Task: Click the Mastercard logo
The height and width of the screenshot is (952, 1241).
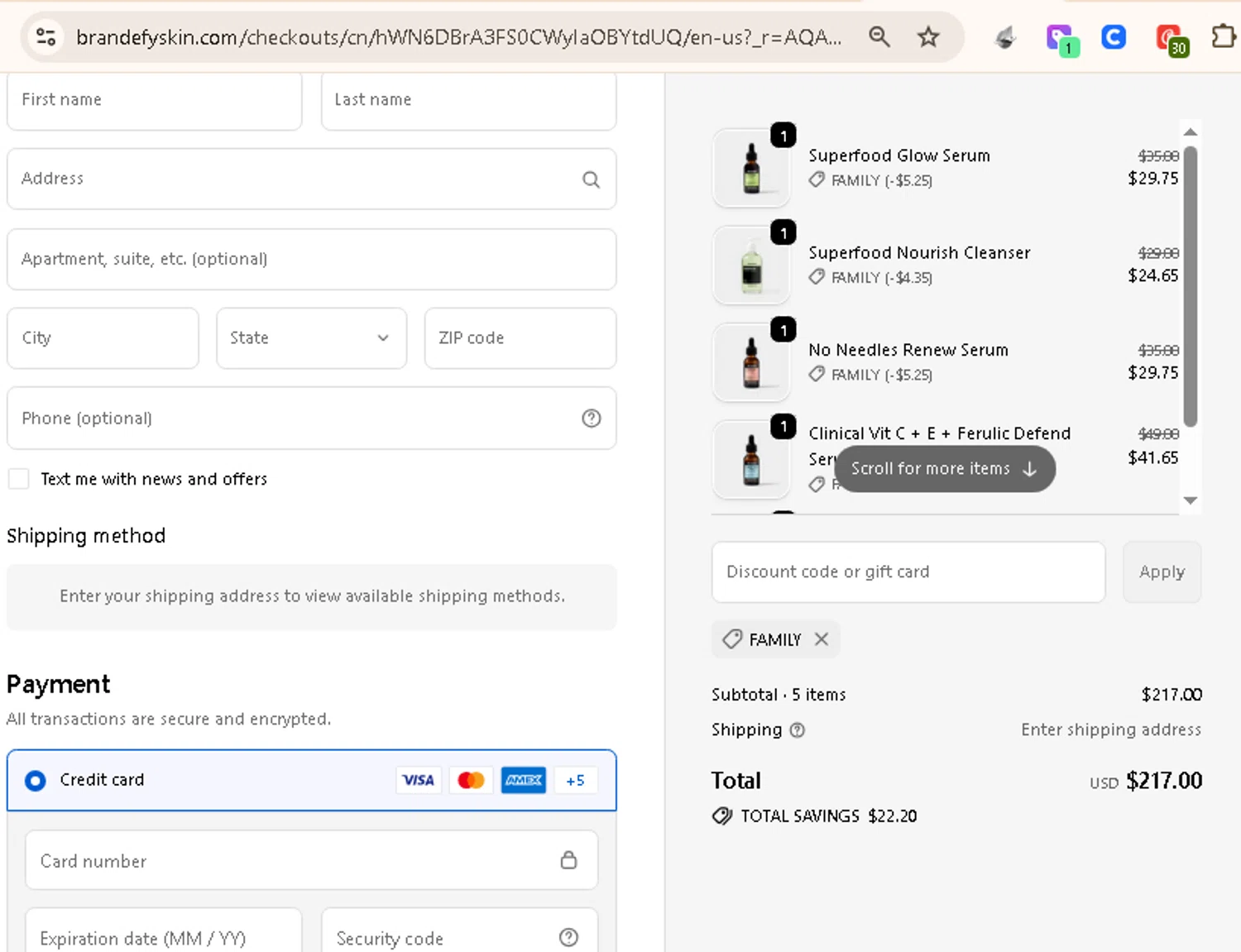Action: click(471, 780)
